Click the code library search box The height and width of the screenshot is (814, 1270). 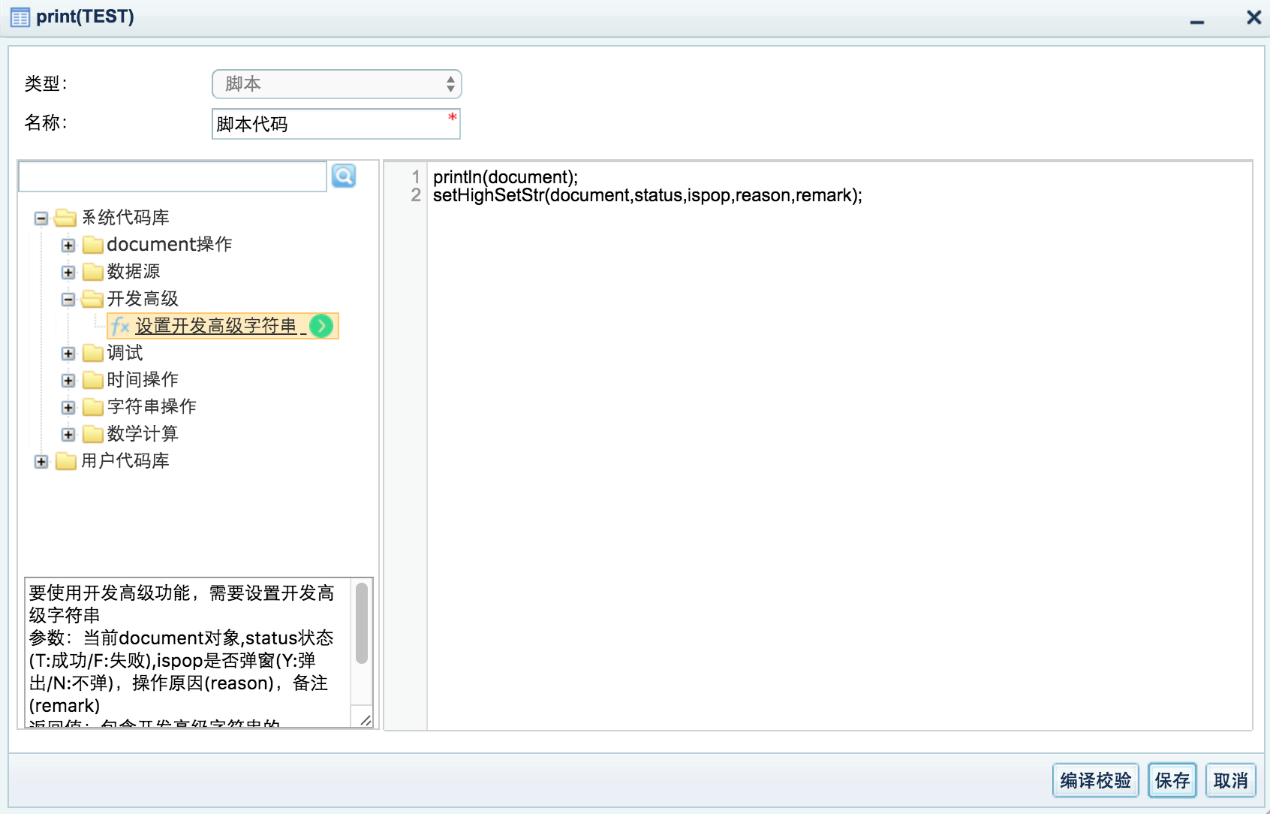[173, 176]
